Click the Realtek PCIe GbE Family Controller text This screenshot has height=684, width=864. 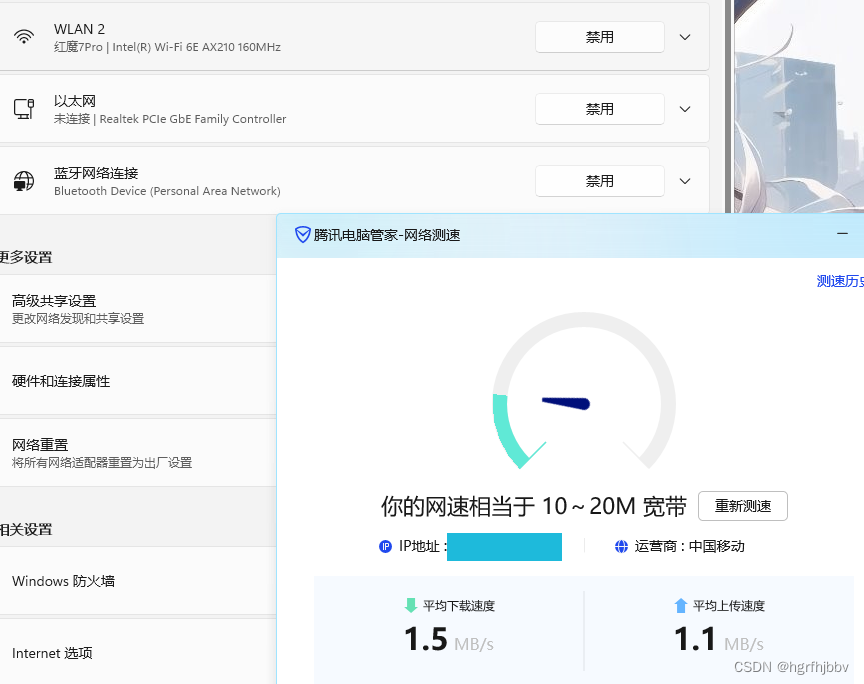[193, 119]
